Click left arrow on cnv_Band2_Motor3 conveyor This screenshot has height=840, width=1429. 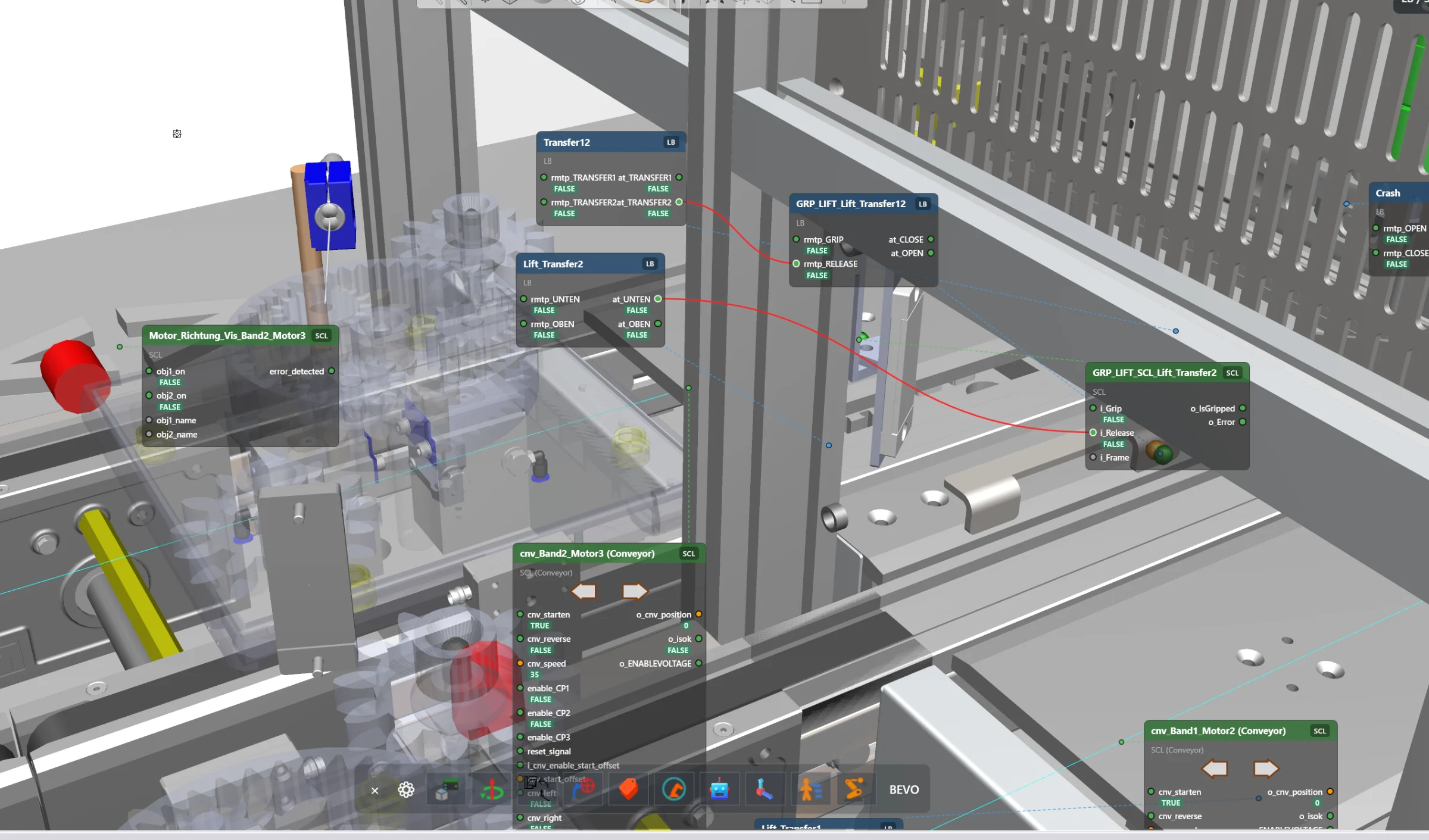tap(584, 591)
